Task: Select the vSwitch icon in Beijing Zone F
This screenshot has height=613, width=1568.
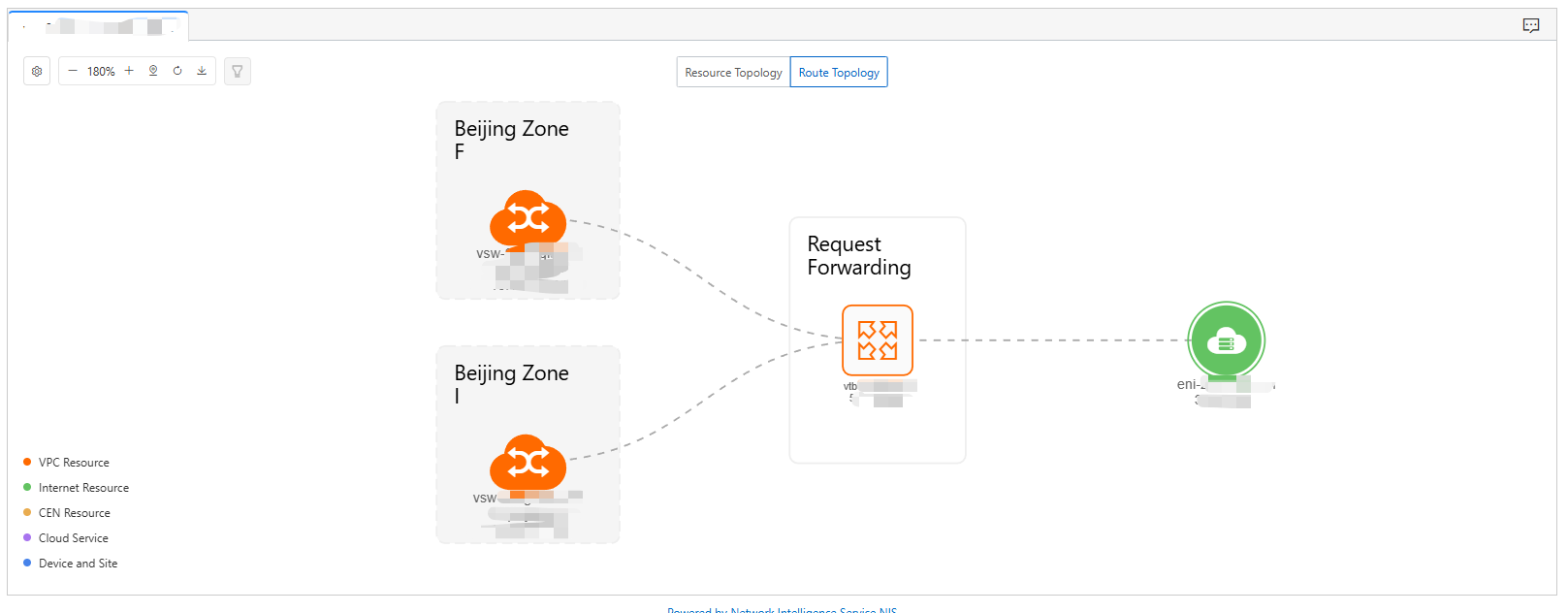Action: [528, 219]
